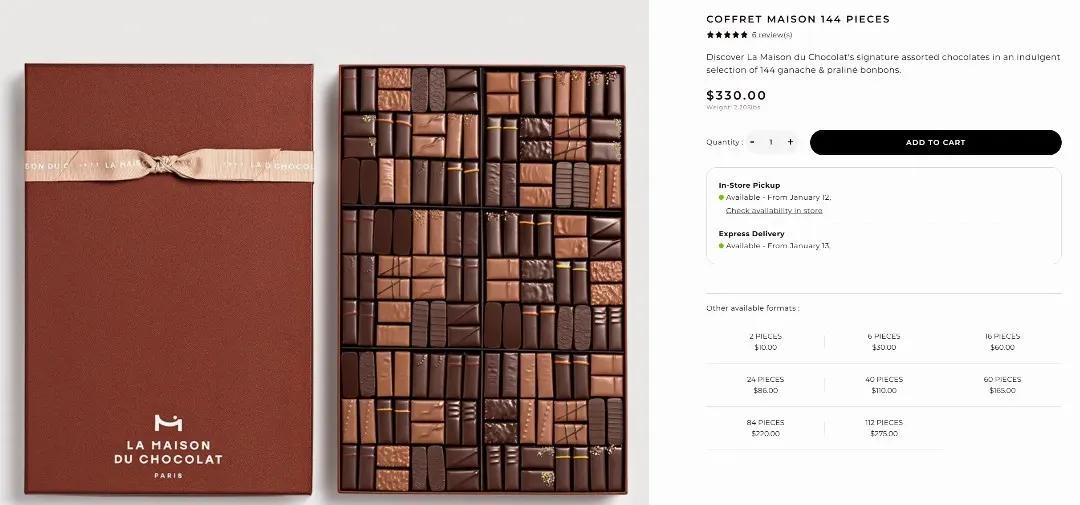Click the five-star rating icons
This screenshot has height=505, width=1080.
tap(727, 34)
